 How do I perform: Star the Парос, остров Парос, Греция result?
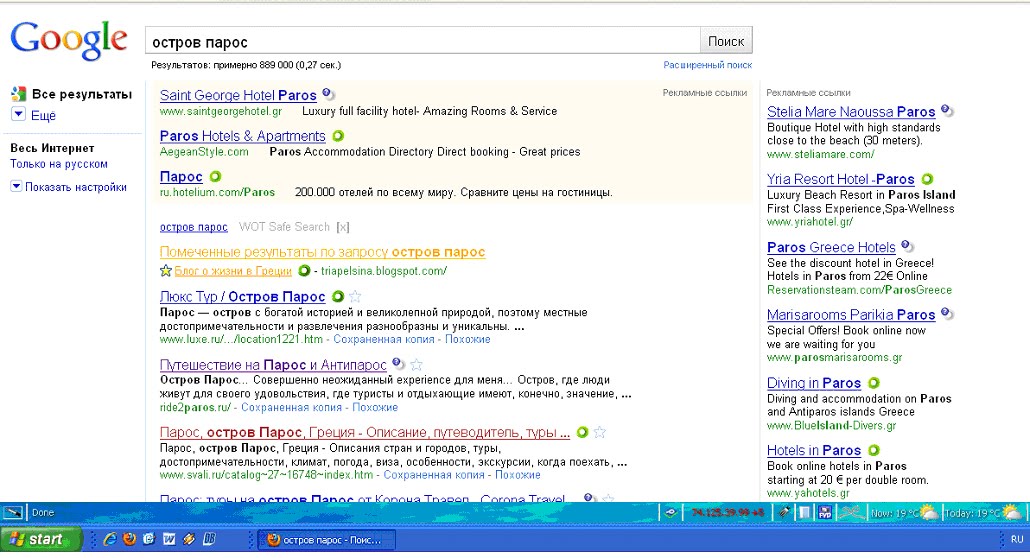pyautogui.click(x=599, y=432)
